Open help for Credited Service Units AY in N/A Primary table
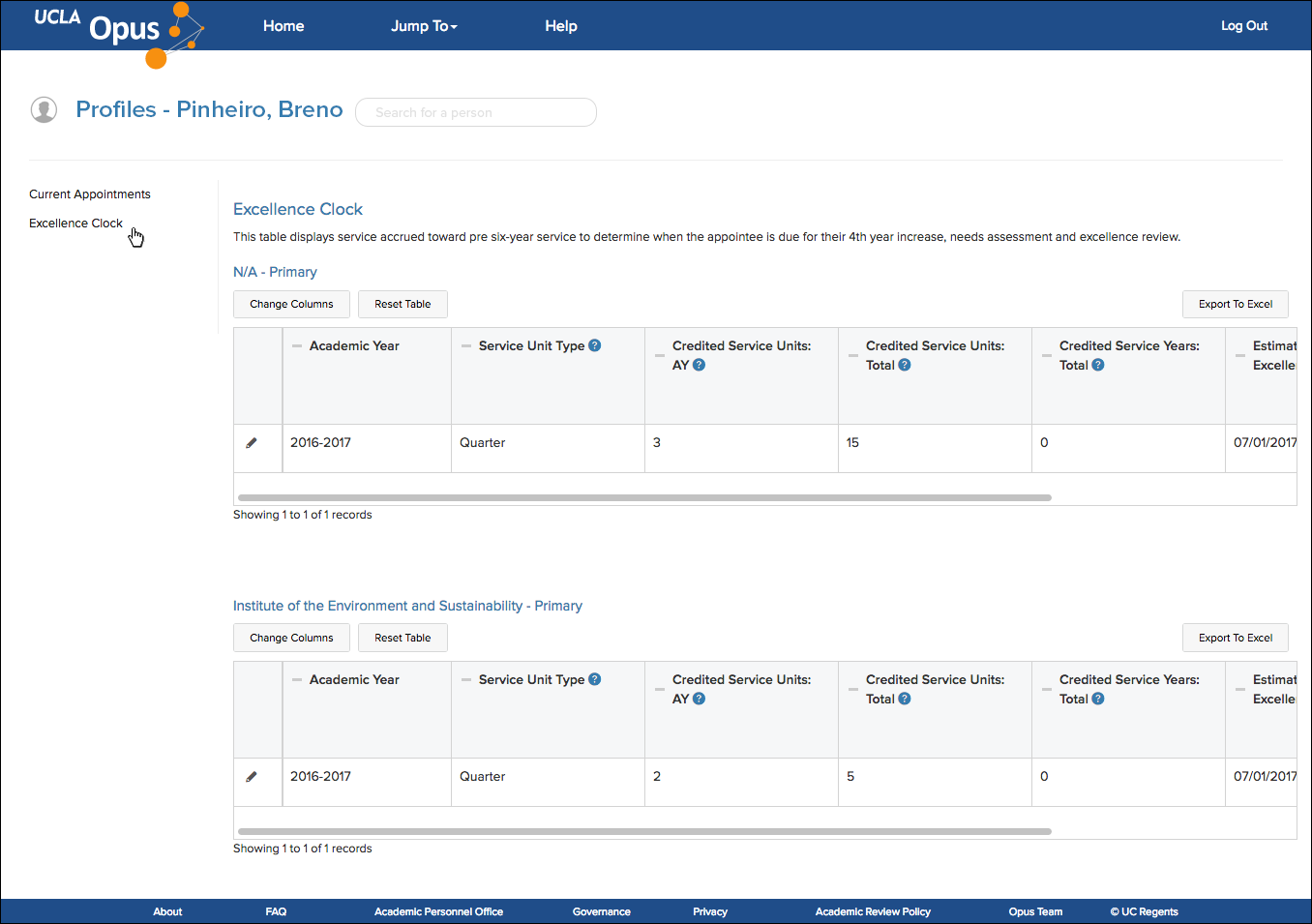 click(700, 365)
